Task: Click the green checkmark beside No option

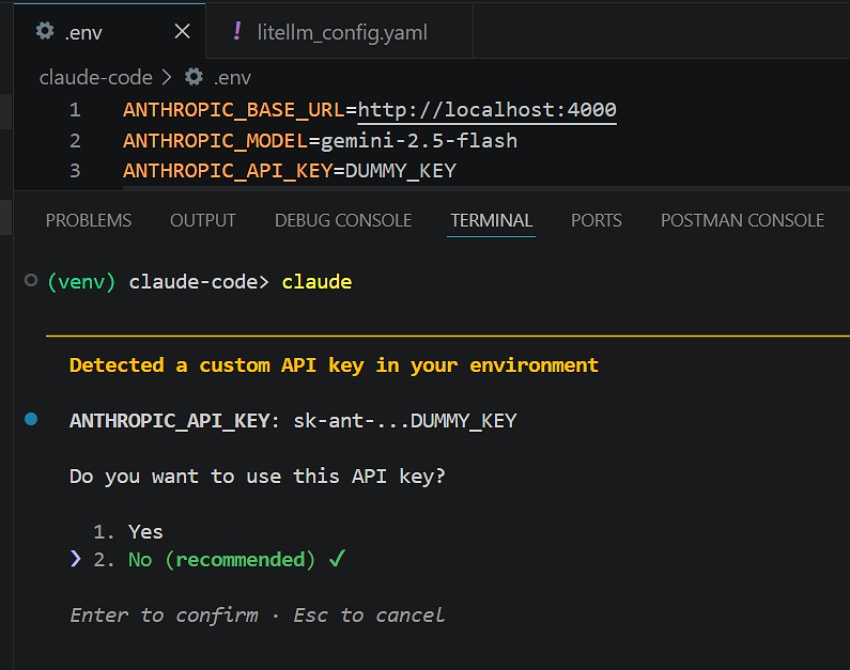Action: (337, 558)
